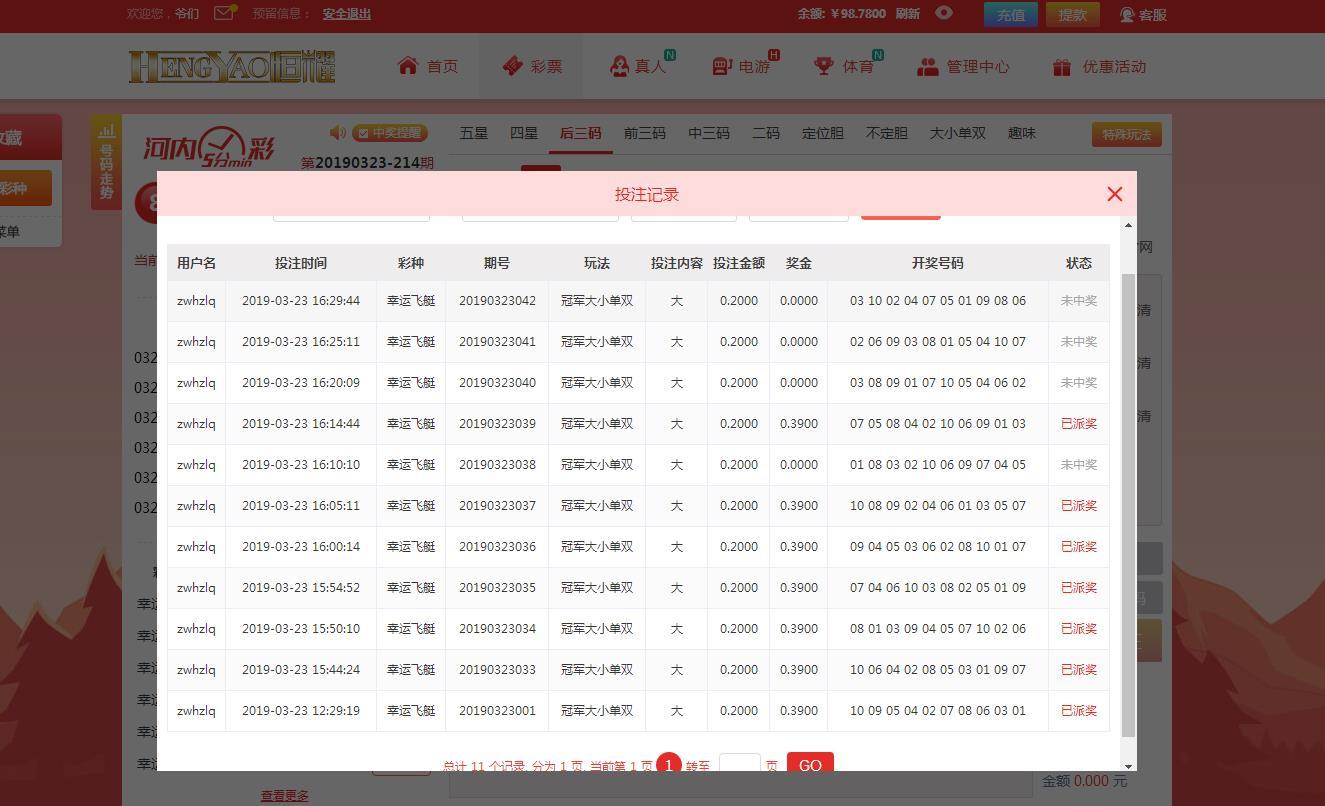
Task: Select the 前三码 tab
Action: pos(645,133)
